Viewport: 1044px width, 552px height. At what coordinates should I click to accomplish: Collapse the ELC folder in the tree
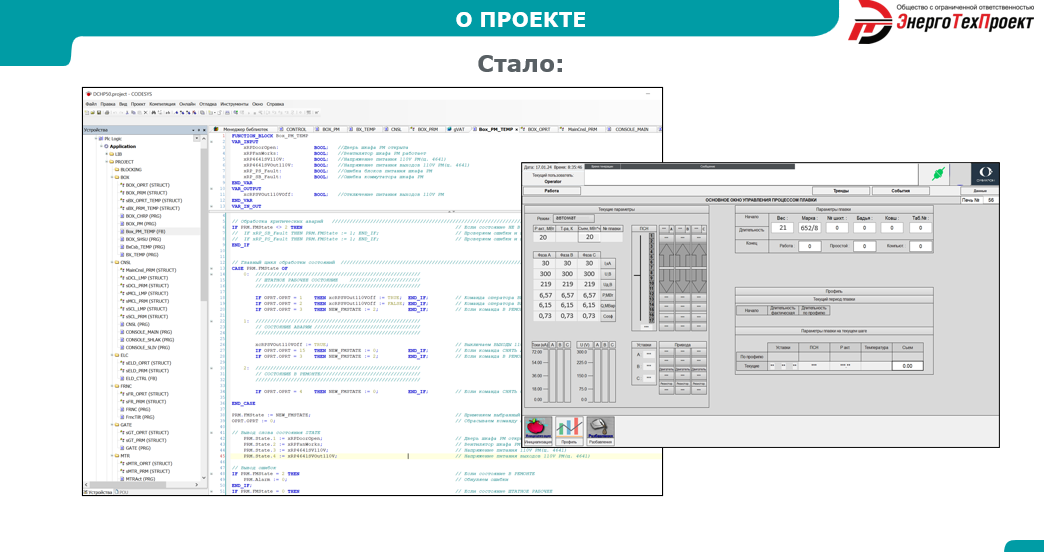pyautogui.click(x=111, y=355)
